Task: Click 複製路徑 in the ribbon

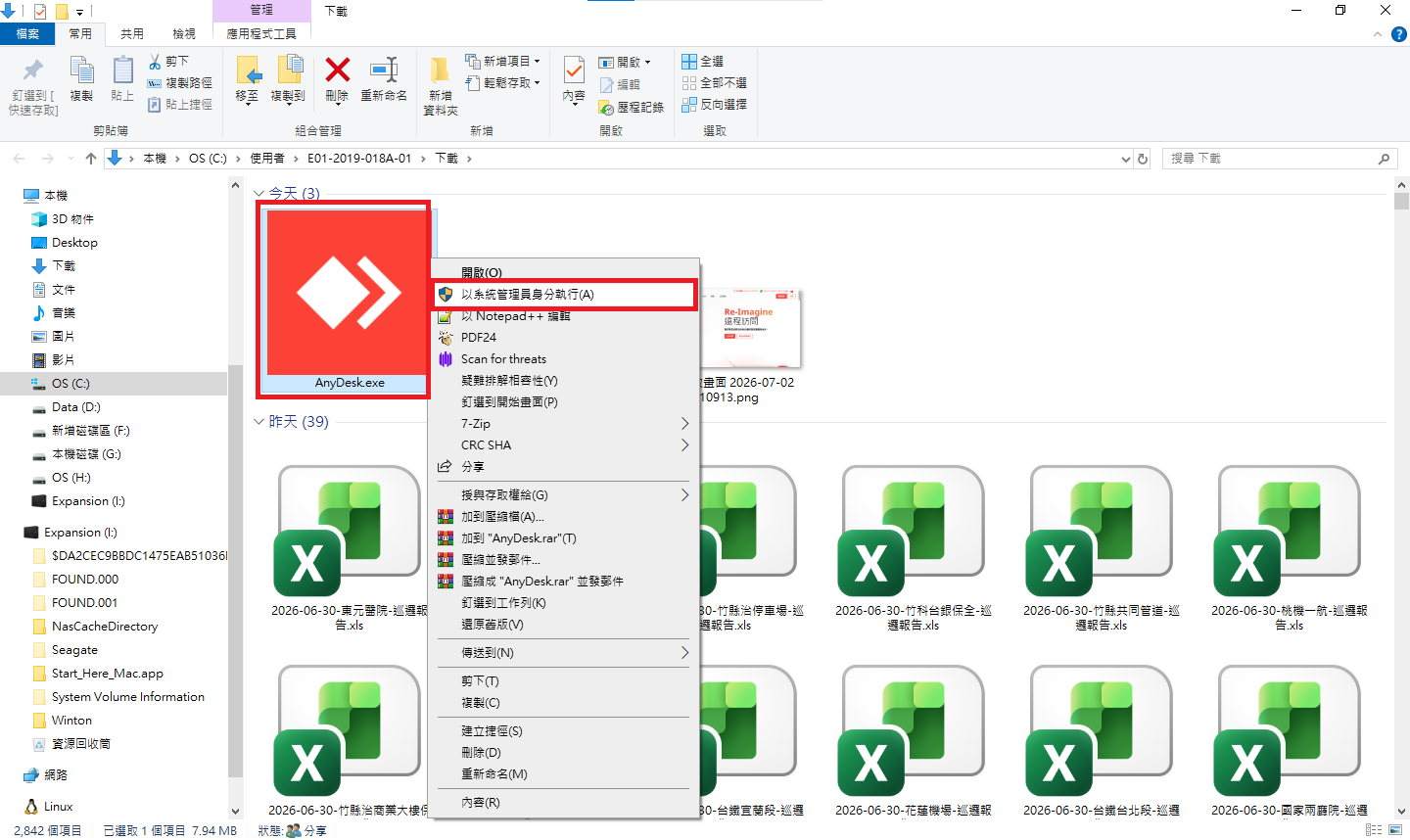Action: (180, 83)
